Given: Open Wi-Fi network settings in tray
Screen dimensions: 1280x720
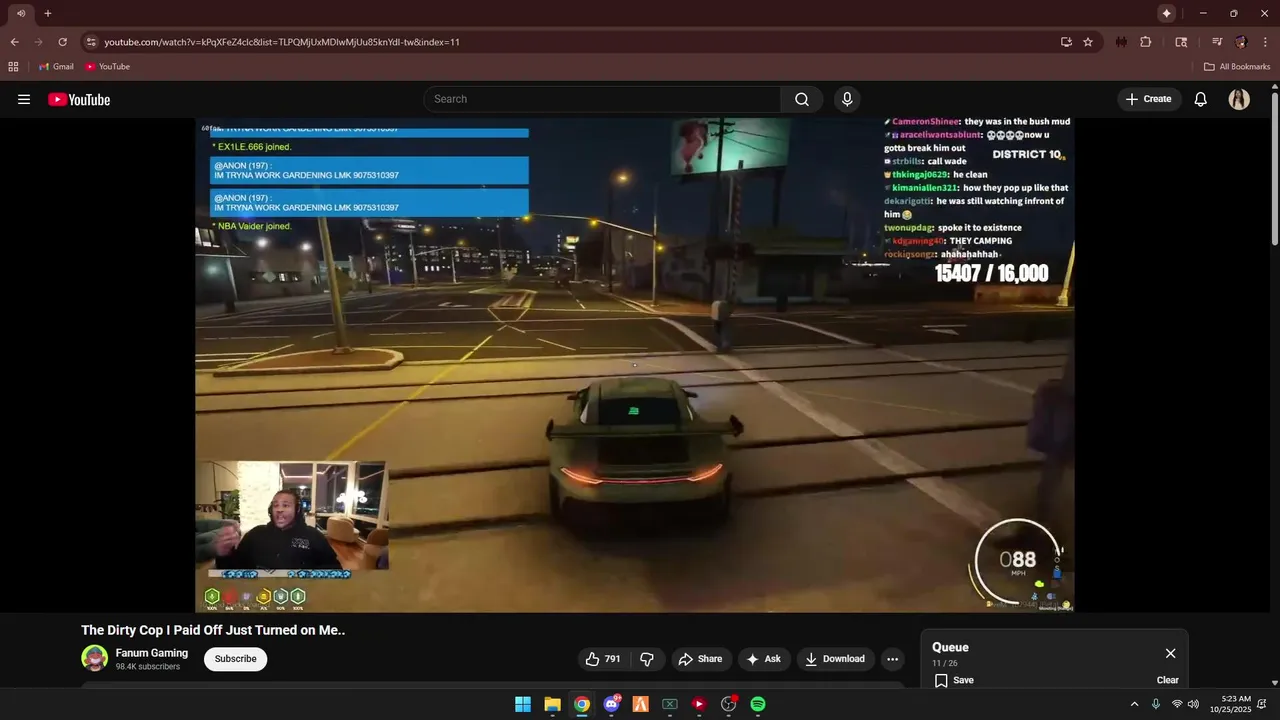Looking at the screenshot, I should (x=1176, y=704).
